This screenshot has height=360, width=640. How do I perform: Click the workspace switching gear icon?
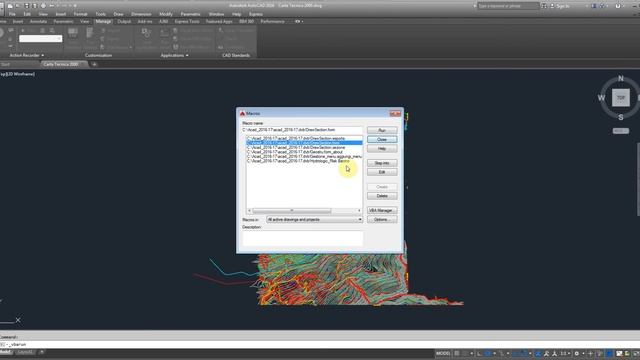(x=576, y=353)
